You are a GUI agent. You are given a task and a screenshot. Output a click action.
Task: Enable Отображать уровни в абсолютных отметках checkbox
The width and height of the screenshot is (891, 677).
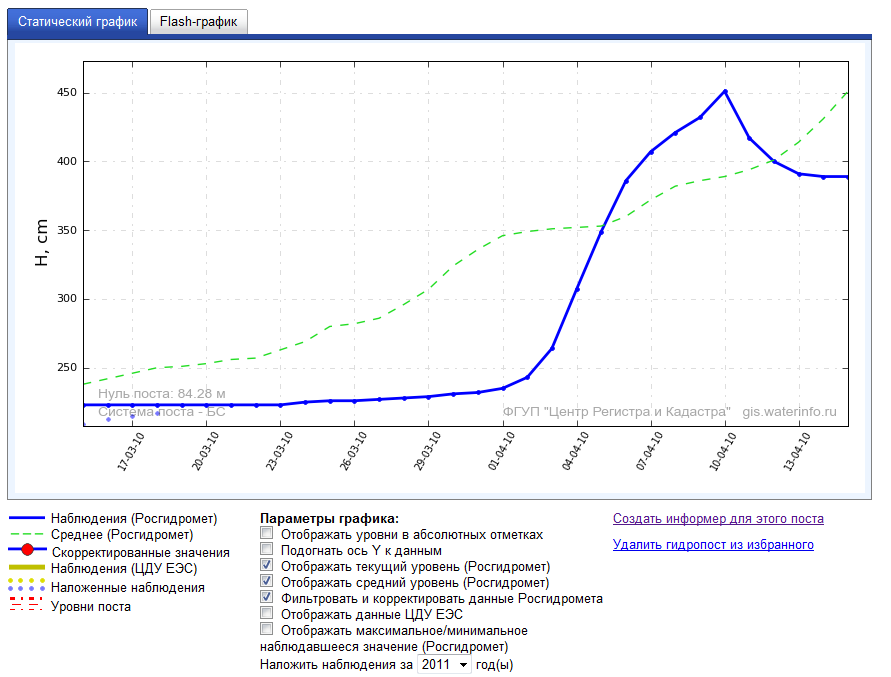point(266,535)
